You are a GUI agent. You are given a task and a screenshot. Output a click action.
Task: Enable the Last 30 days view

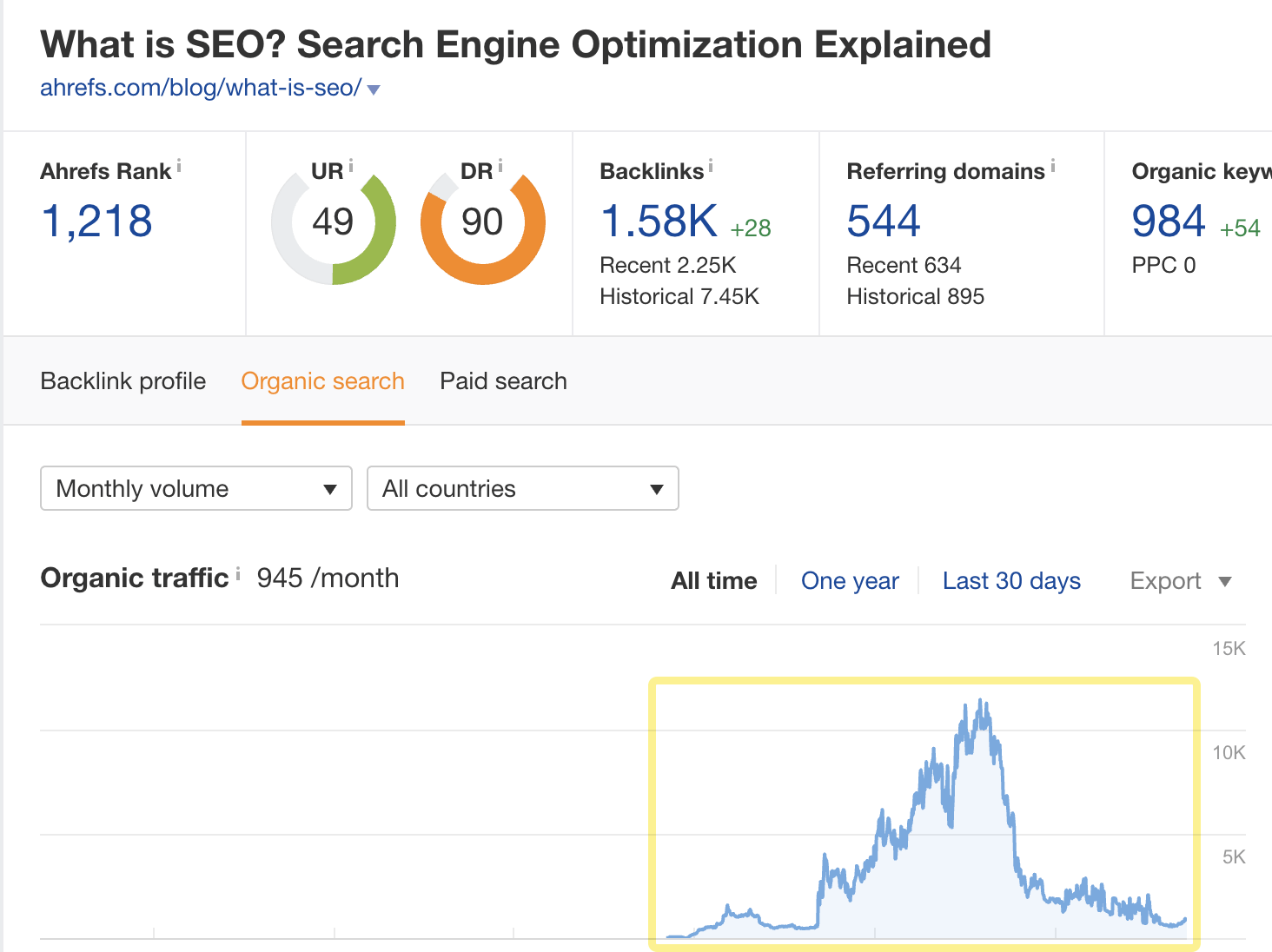pyautogui.click(x=1010, y=580)
